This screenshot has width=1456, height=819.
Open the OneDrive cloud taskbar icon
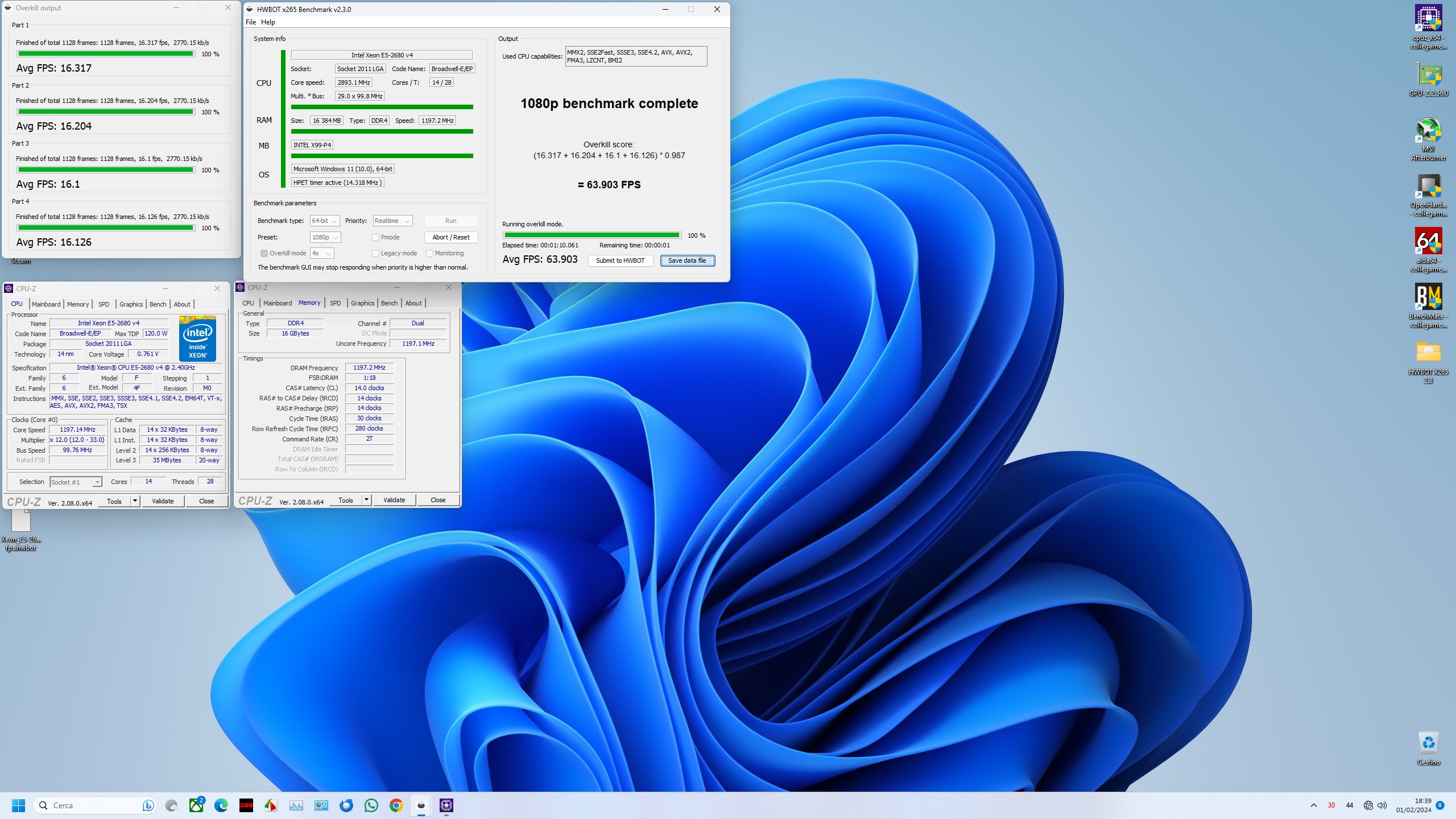click(171, 805)
